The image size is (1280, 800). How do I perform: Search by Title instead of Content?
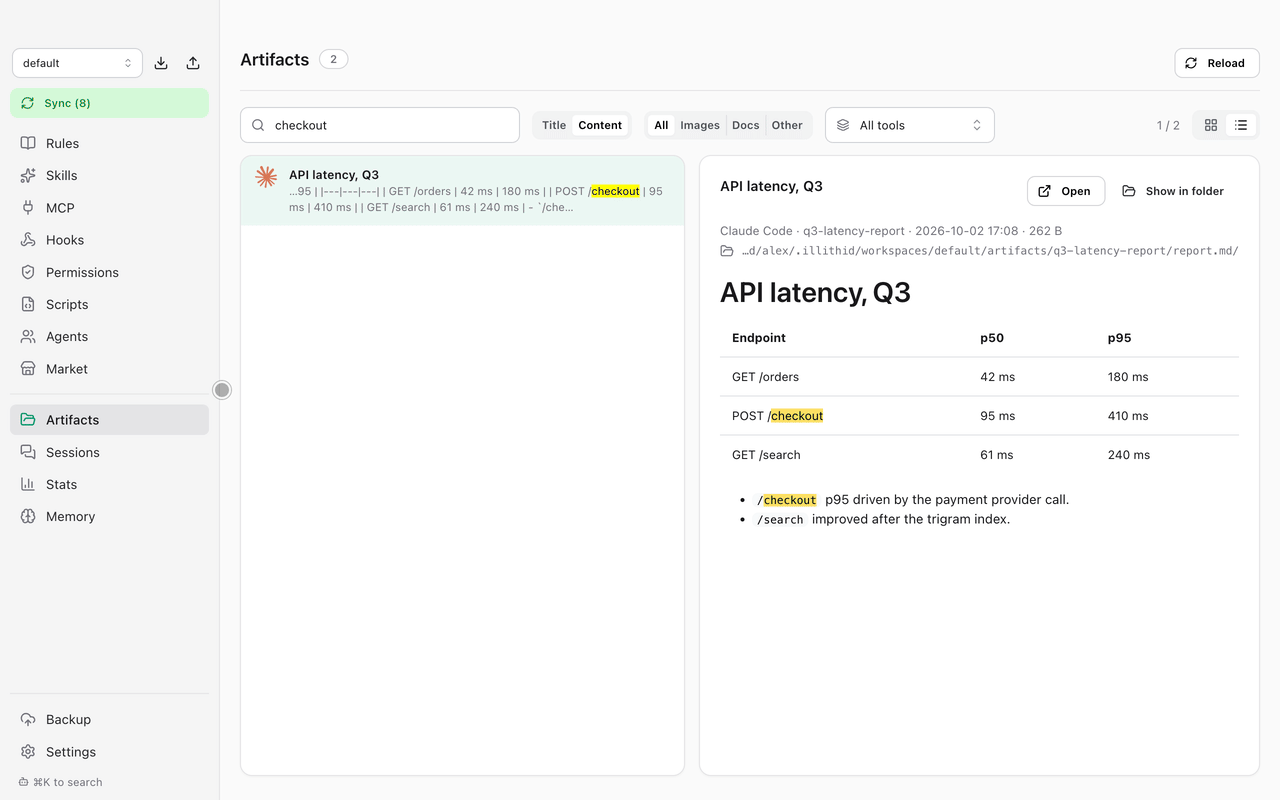coord(554,125)
